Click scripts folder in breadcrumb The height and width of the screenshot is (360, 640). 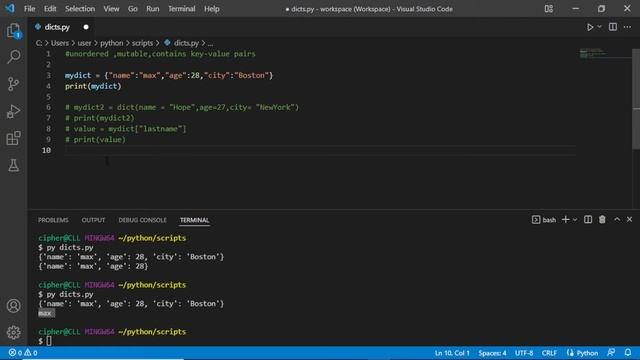(x=142, y=43)
